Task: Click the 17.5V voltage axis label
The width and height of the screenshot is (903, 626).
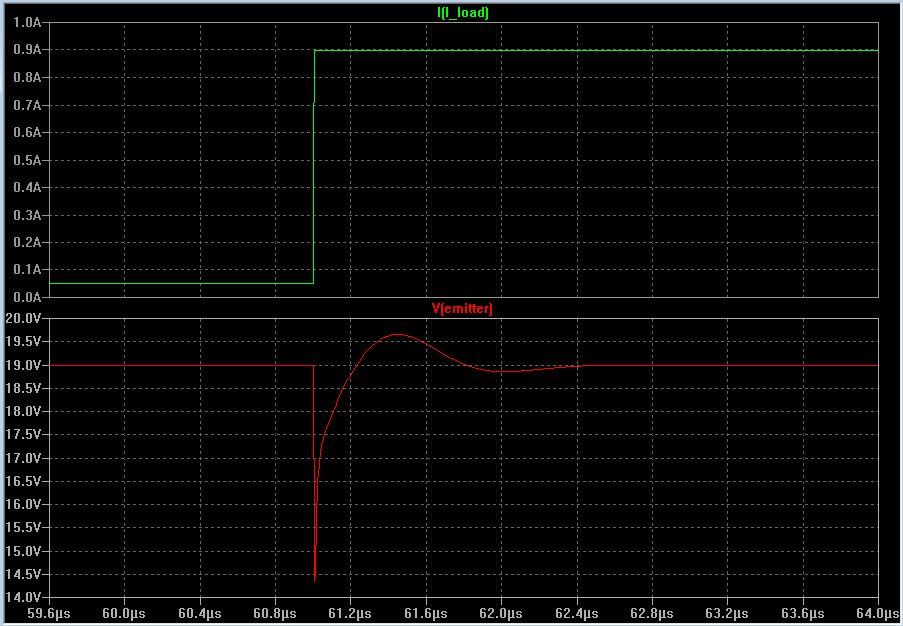Action: pos(25,435)
